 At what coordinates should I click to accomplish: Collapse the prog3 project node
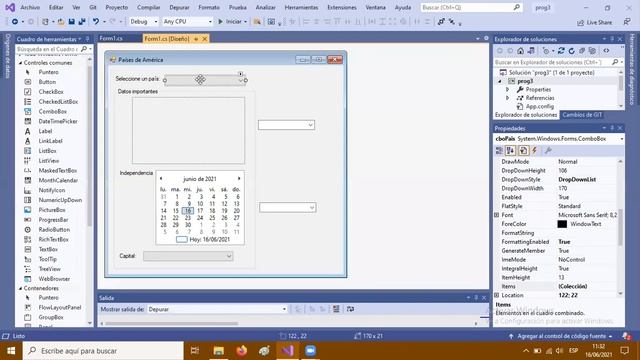click(500, 81)
